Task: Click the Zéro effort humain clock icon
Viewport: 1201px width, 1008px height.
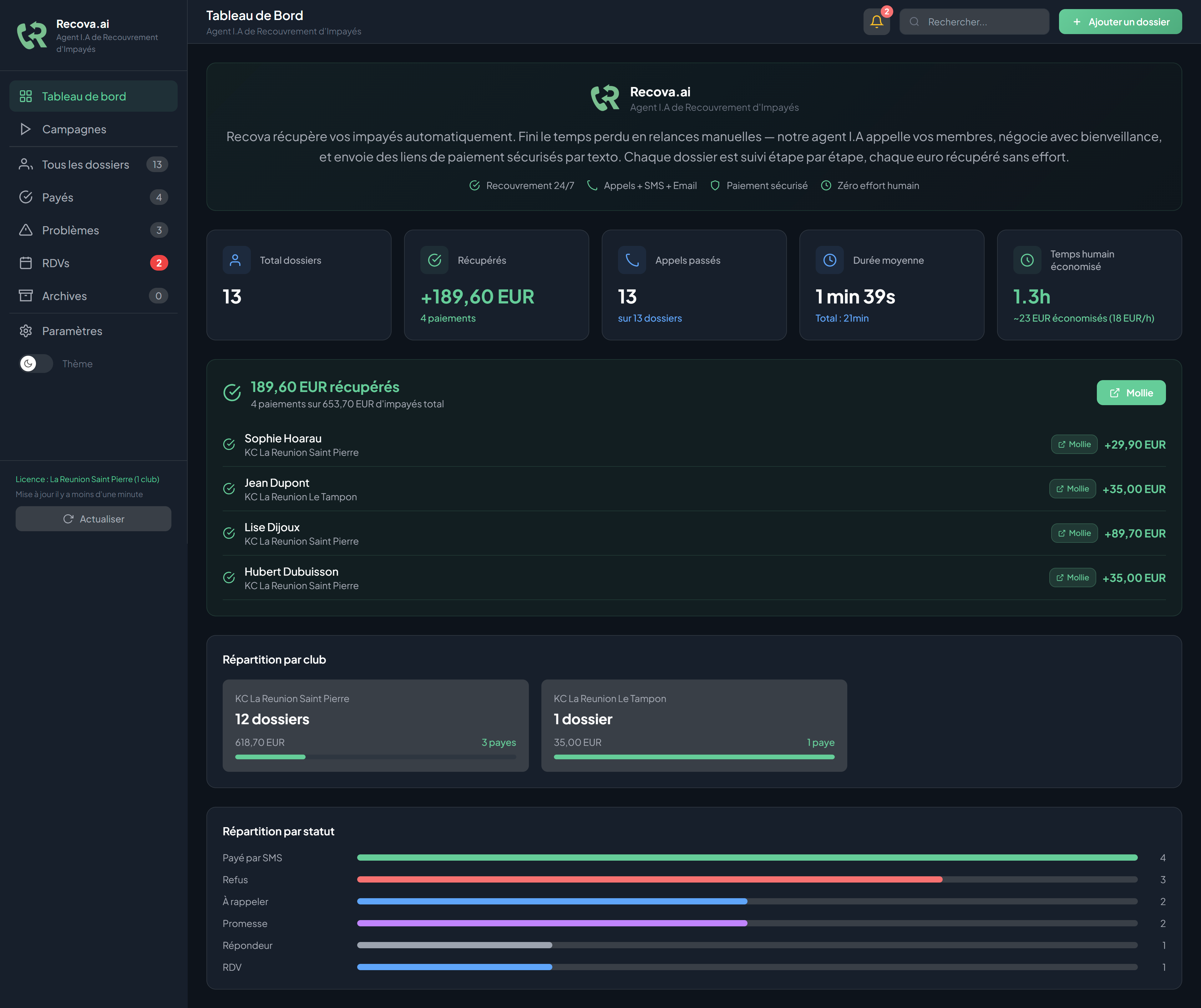Action: pos(826,185)
